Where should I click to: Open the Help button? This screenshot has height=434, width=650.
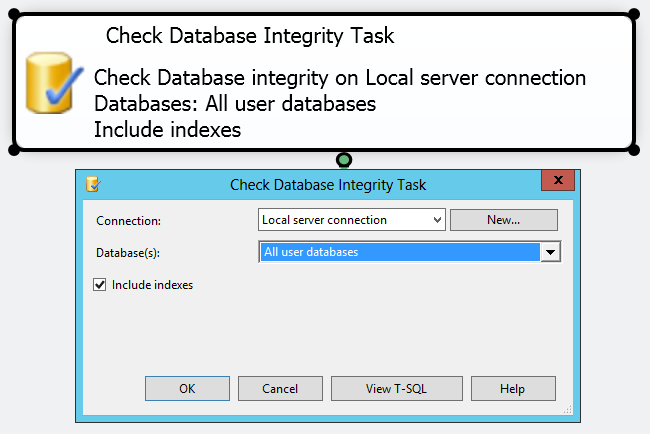point(512,389)
